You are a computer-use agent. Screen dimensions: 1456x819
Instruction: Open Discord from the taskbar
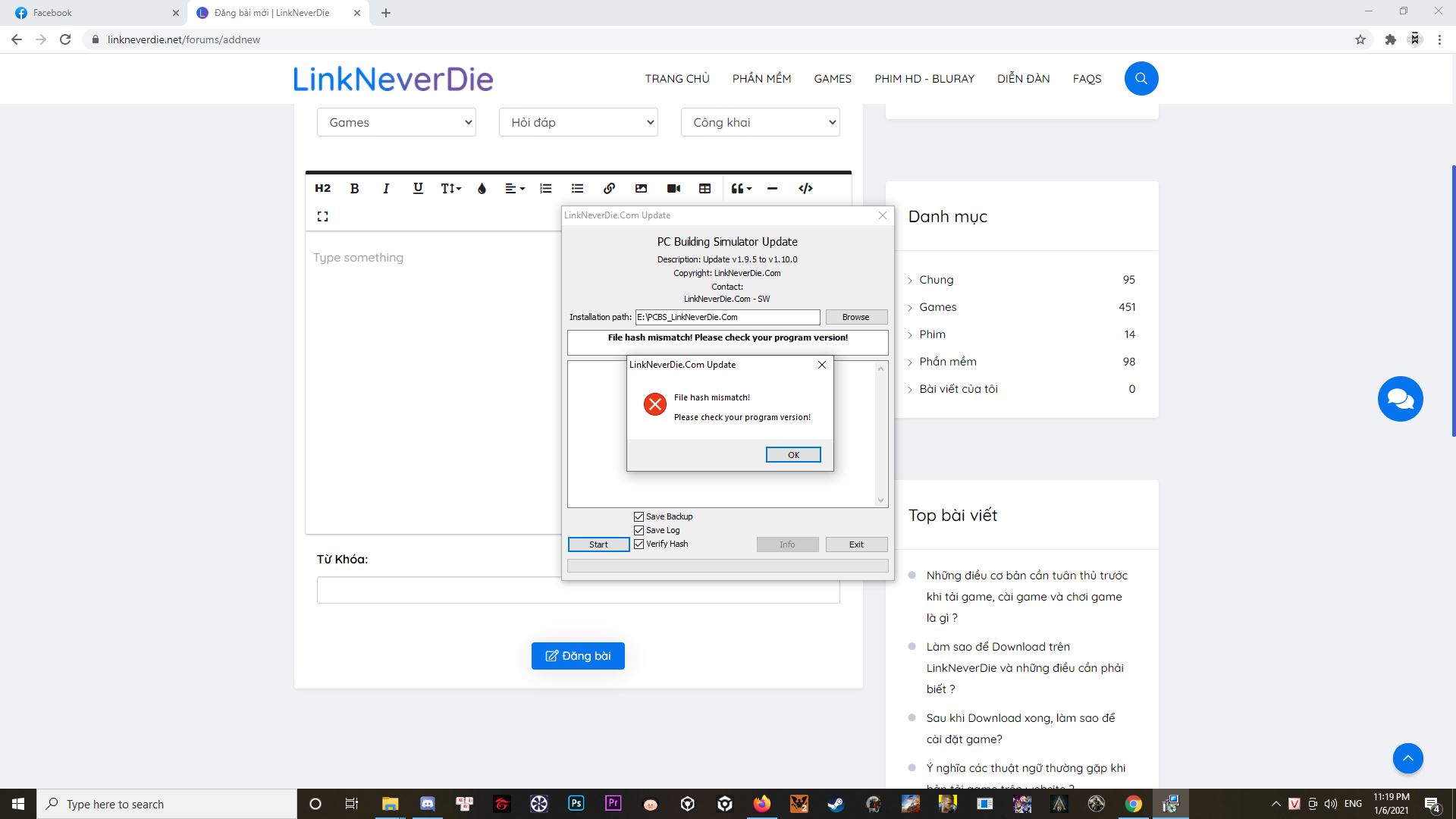click(427, 804)
